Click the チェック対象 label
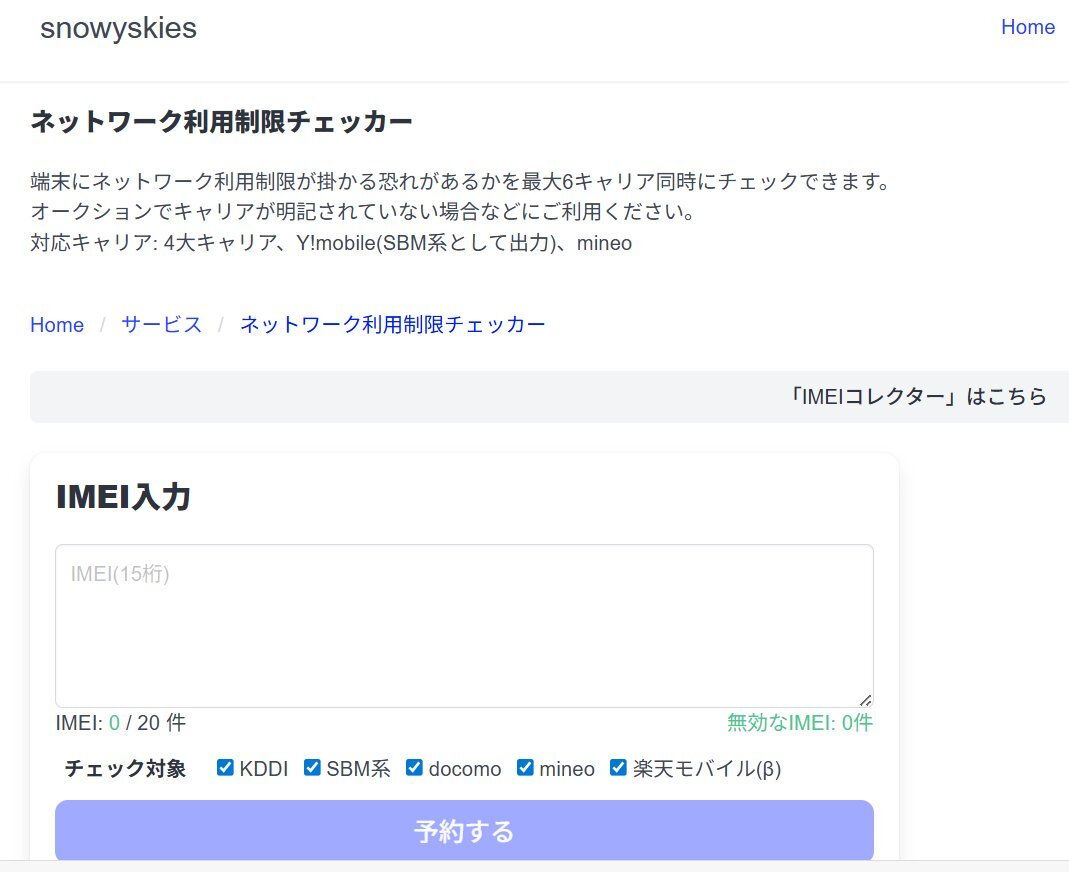The width and height of the screenshot is (1069, 872). (x=125, y=769)
